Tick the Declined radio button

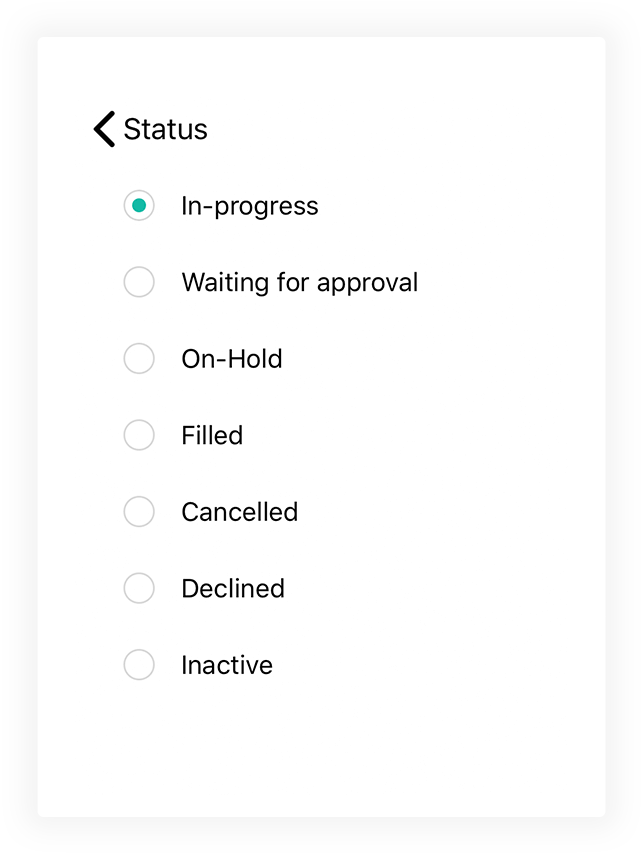[x=139, y=588]
